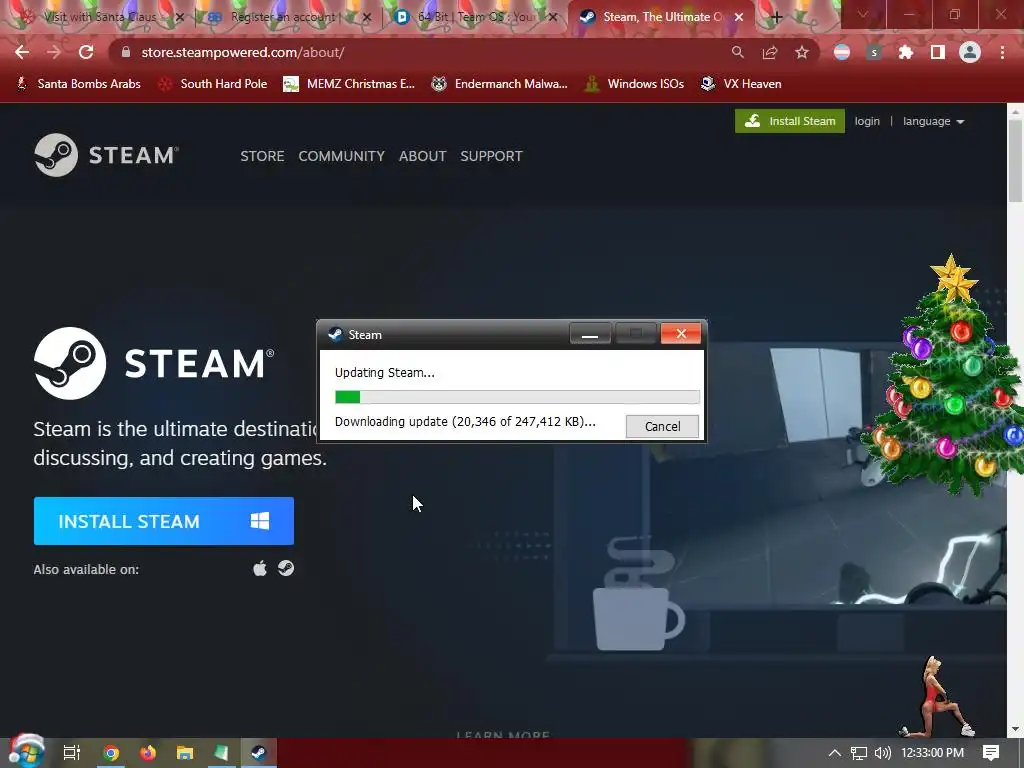Open the notification center icon
The height and width of the screenshot is (768, 1024).
(x=991, y=753)
